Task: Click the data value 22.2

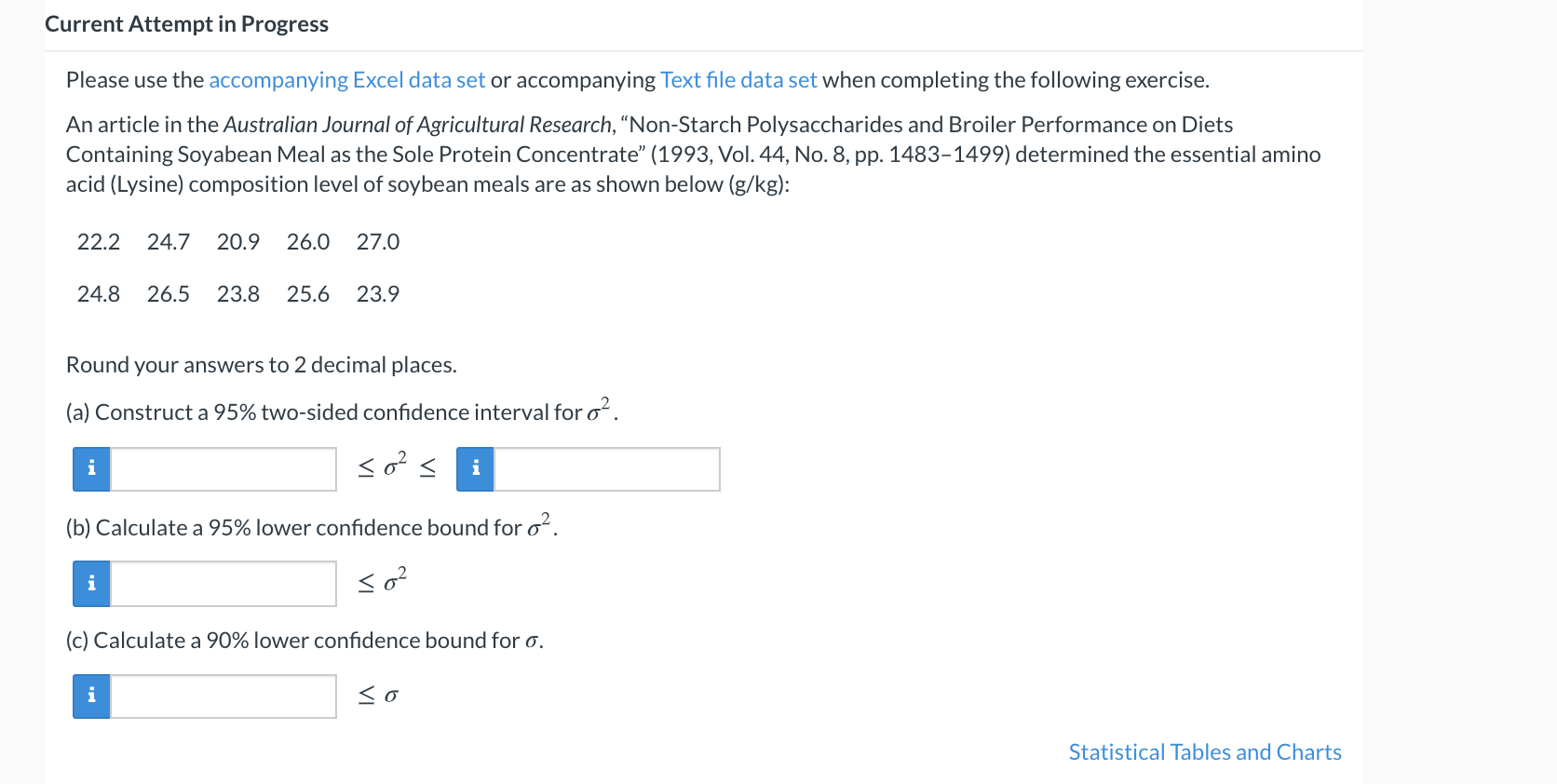Action: pyautogui.click(x=99, y=242)
